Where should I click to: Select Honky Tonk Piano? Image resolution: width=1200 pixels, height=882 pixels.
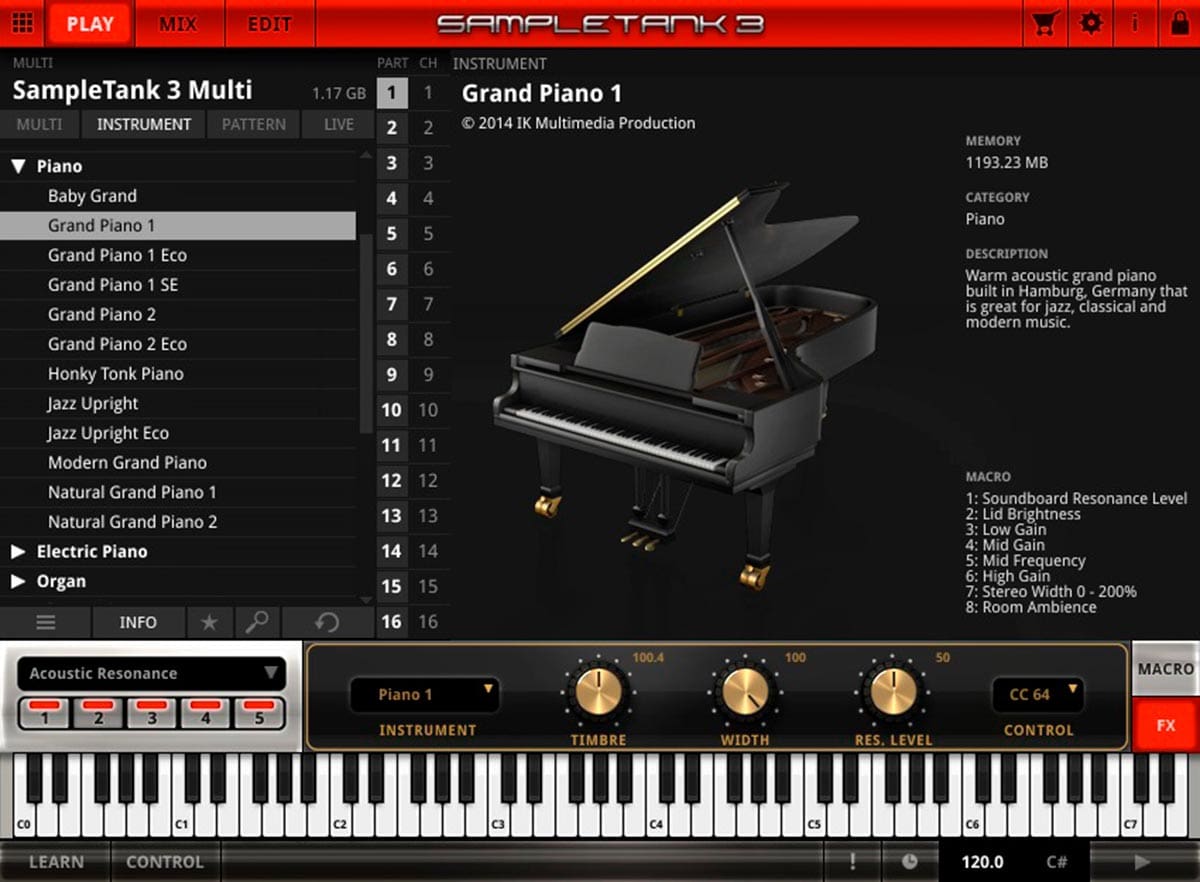pyautogui.click(x=178, y=374)
